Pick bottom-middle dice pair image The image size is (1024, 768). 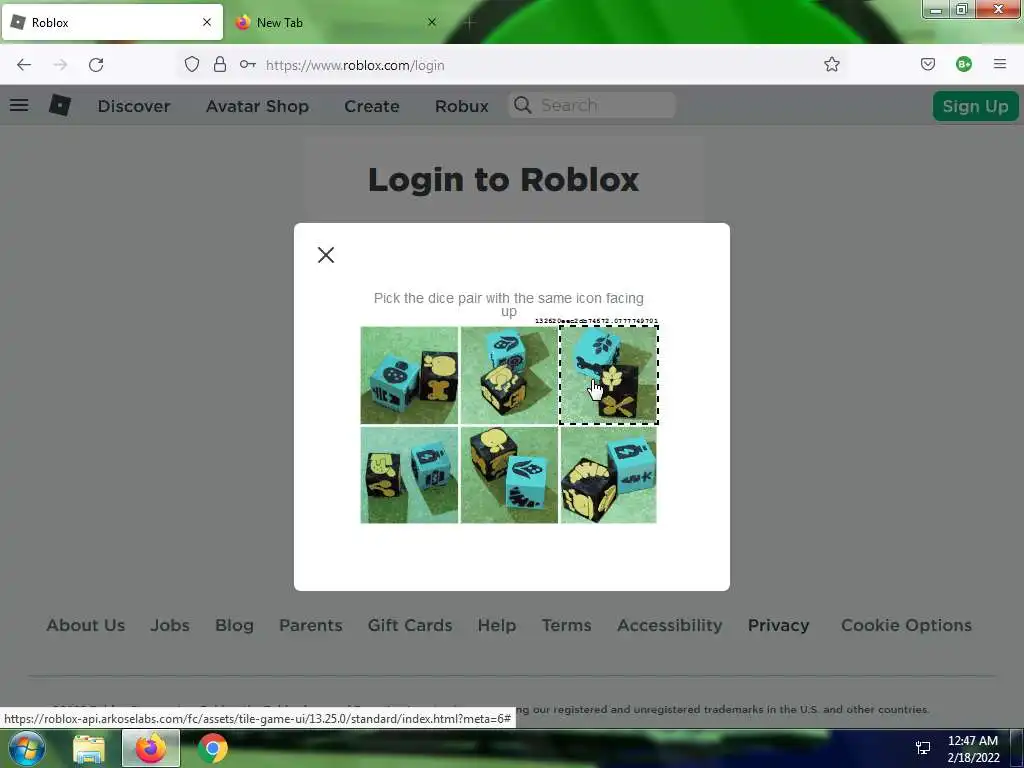[509, 475]
